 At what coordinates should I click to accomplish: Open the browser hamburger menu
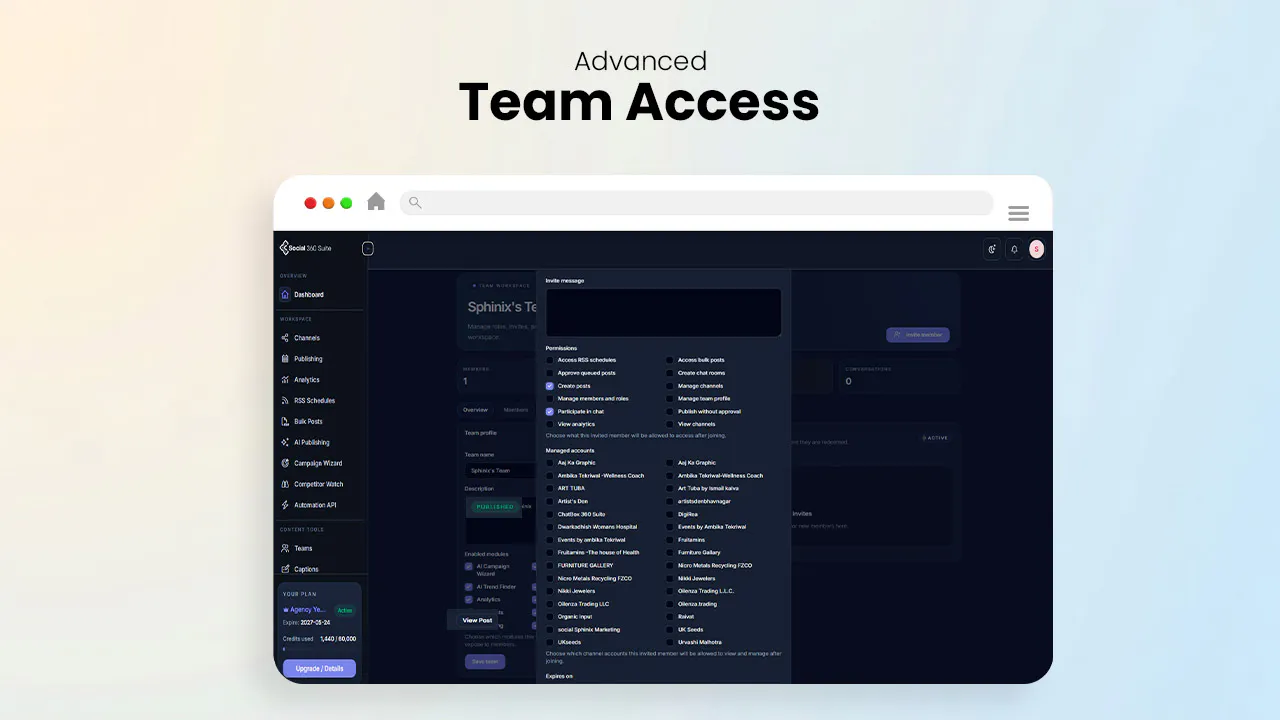click(1019, 213)
